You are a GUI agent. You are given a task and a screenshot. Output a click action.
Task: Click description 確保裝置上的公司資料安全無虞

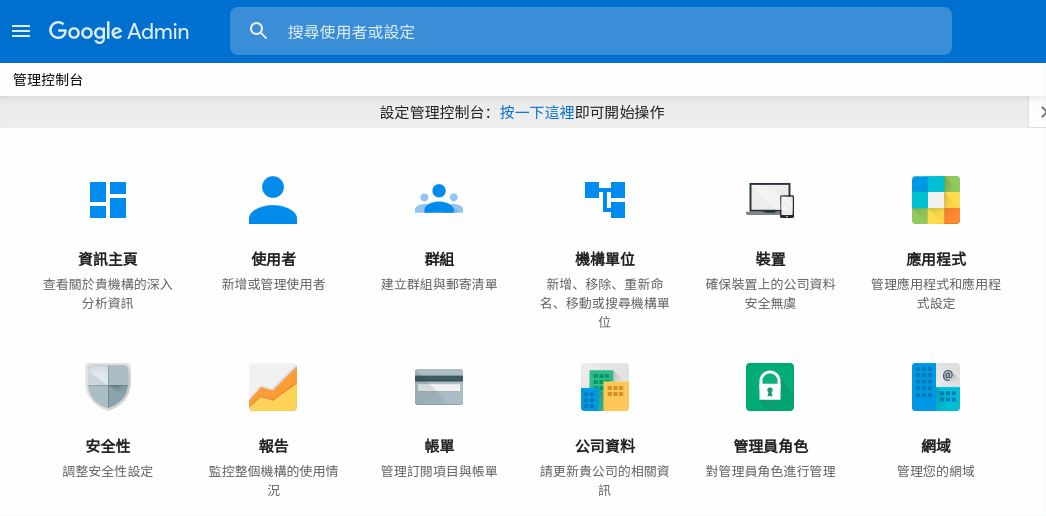770,294
